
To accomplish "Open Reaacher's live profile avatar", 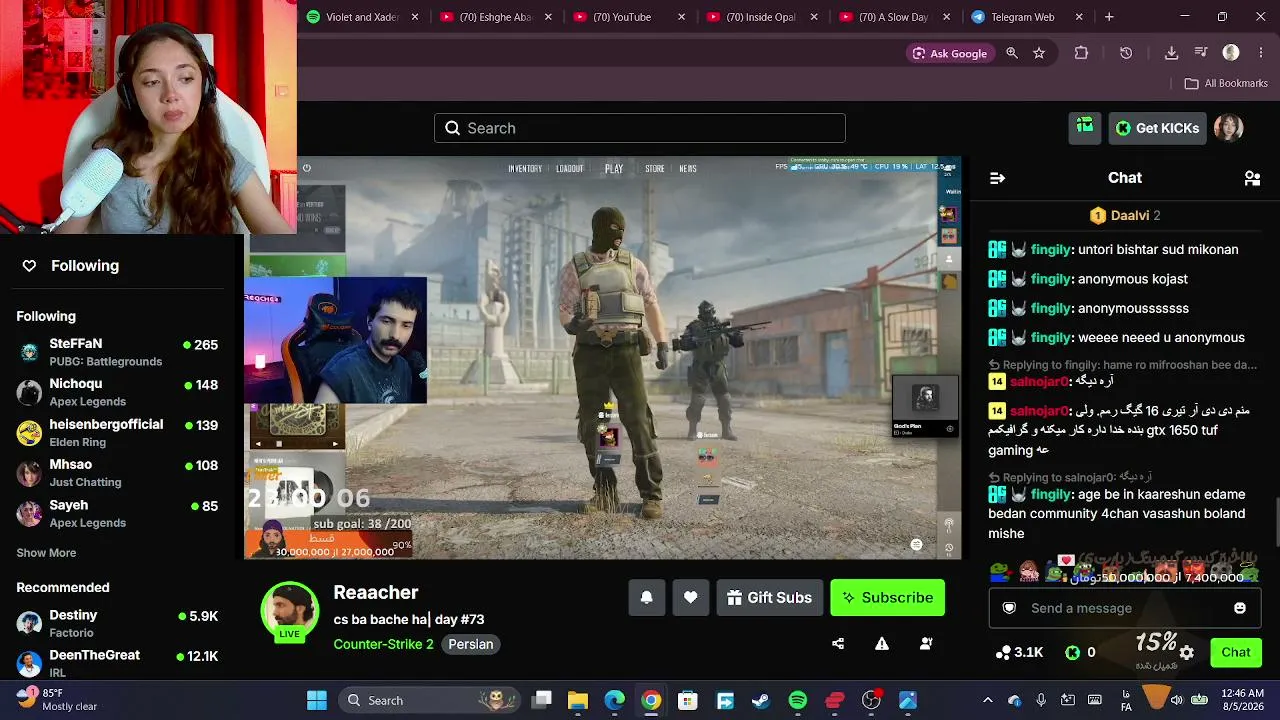I will click(x=290, y=611).
